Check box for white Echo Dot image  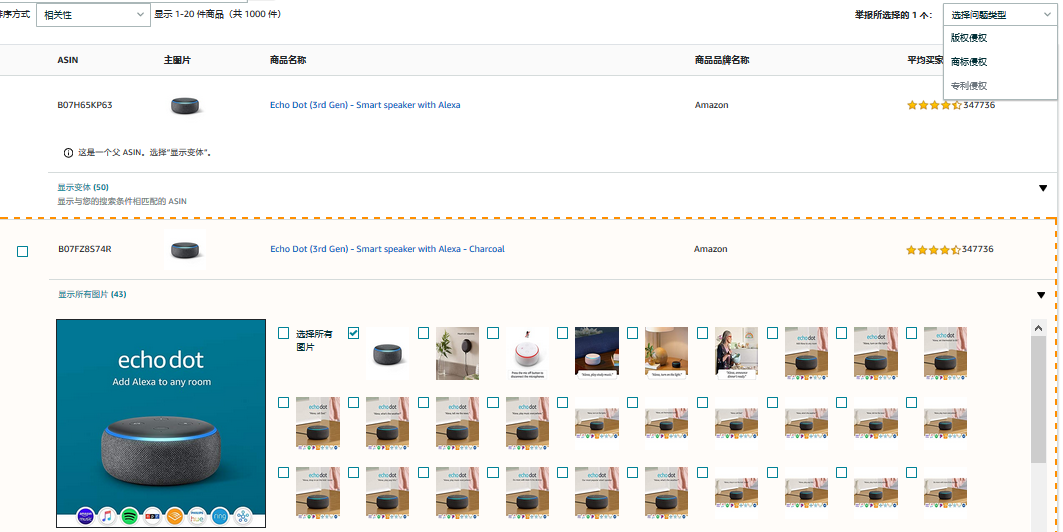click(x=493, y=333)
